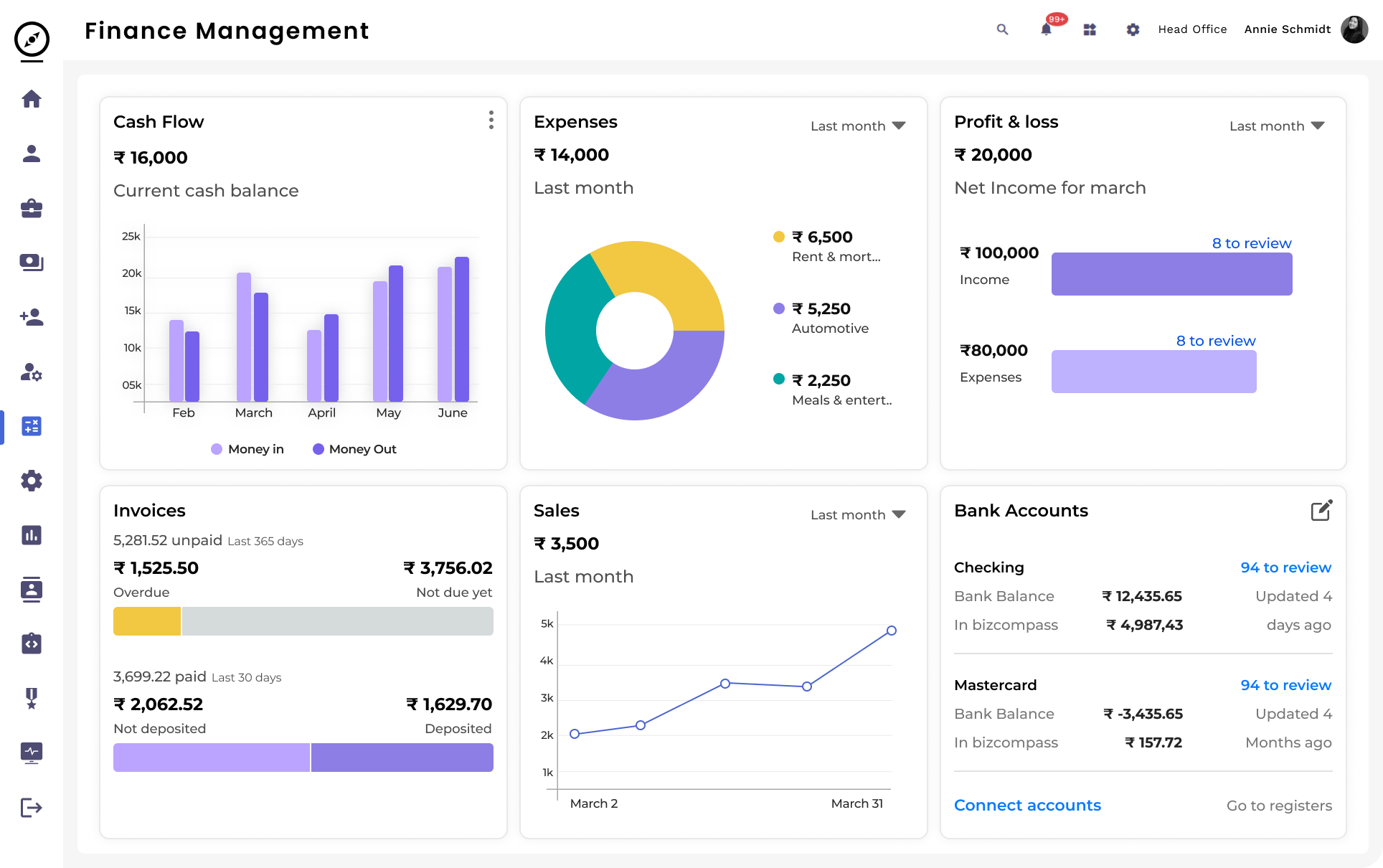Open the cash payments sidebar icon
The image size is (1383, 868).
click(32, 263)
